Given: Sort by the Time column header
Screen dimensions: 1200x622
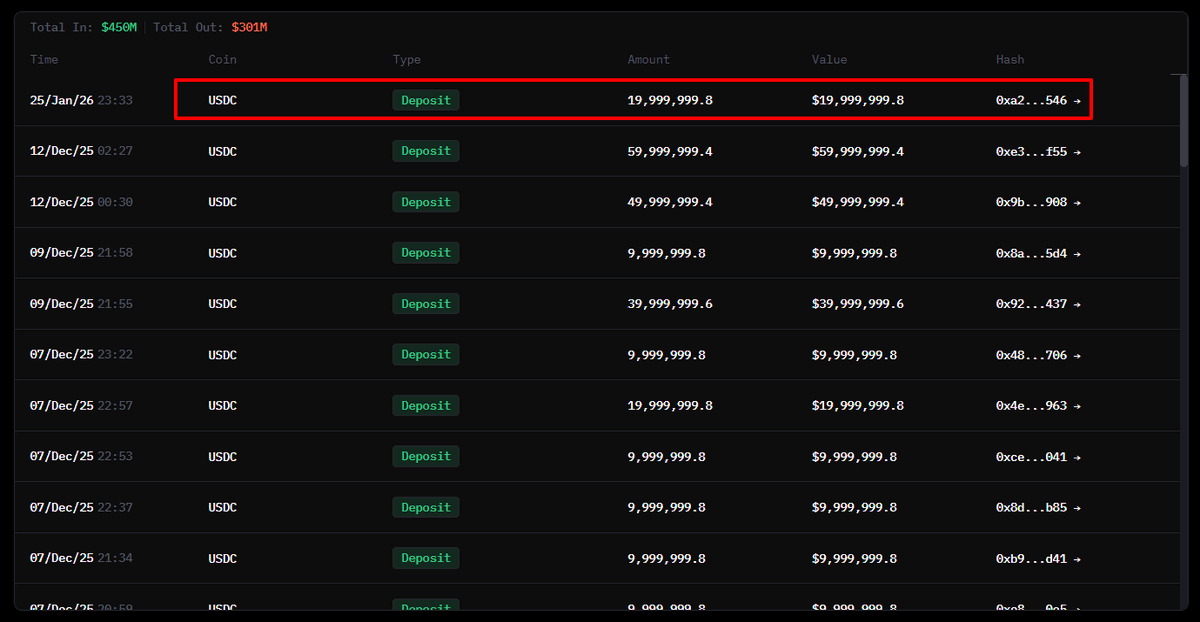Looking at the screenshot, I should click(x=44, y=60).
